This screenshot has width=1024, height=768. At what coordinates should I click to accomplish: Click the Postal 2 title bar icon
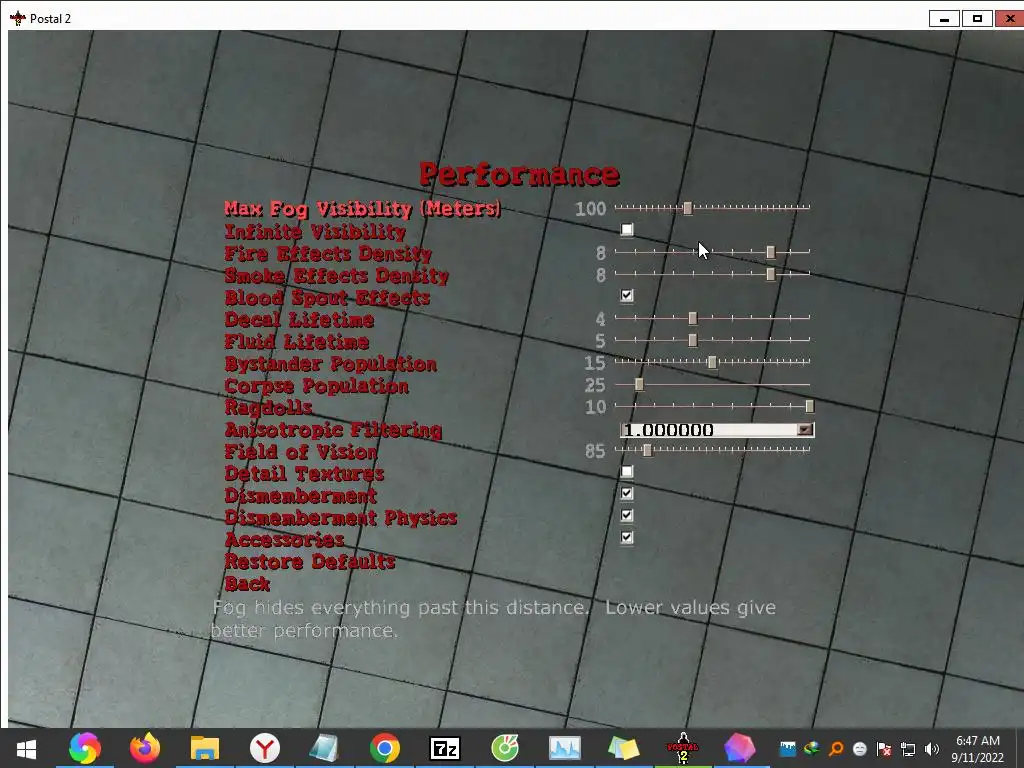(x=18, y=18)
